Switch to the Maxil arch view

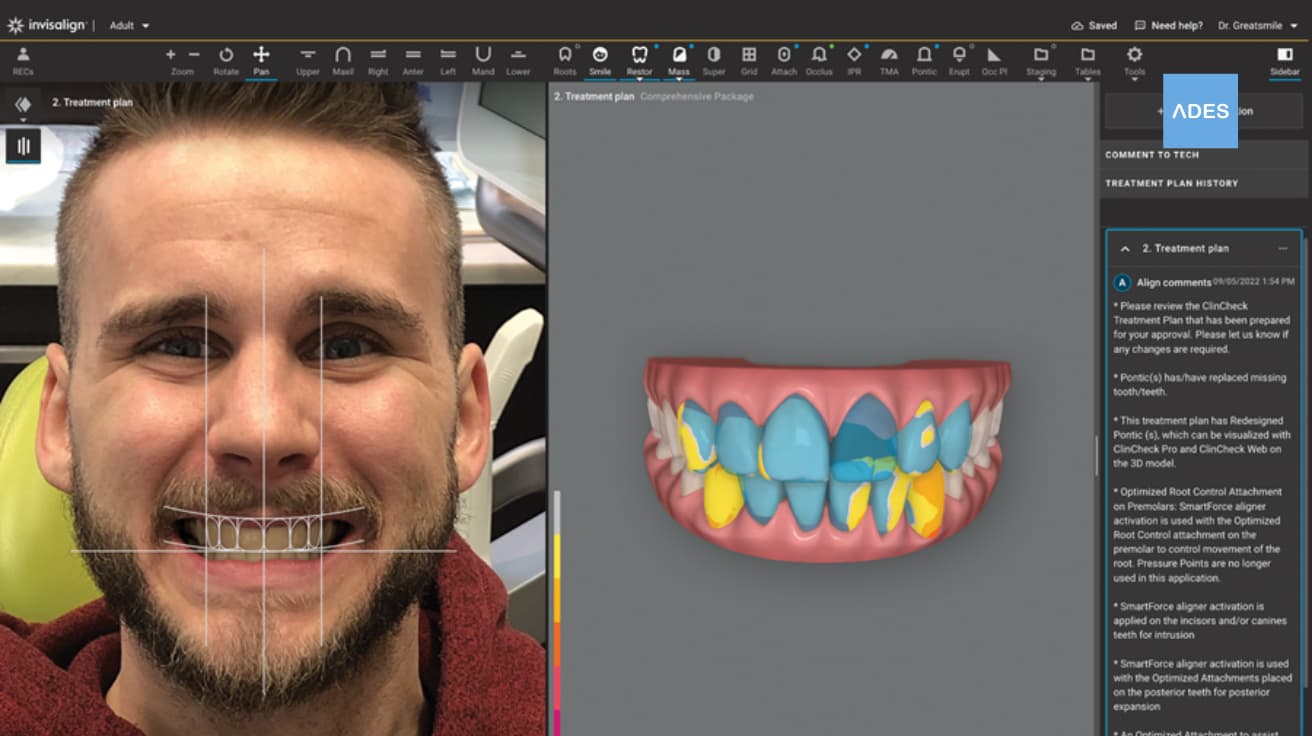point(343,60)
